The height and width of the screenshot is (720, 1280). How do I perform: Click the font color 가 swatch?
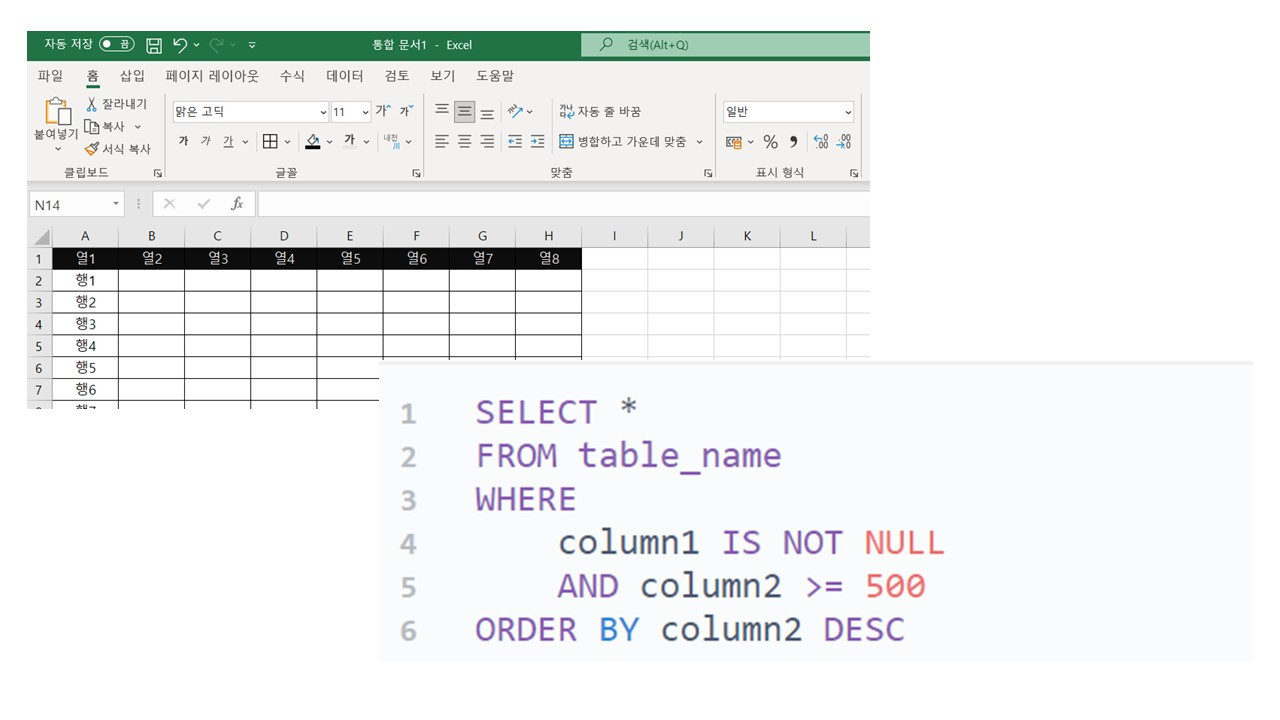[x=350, y=141]
